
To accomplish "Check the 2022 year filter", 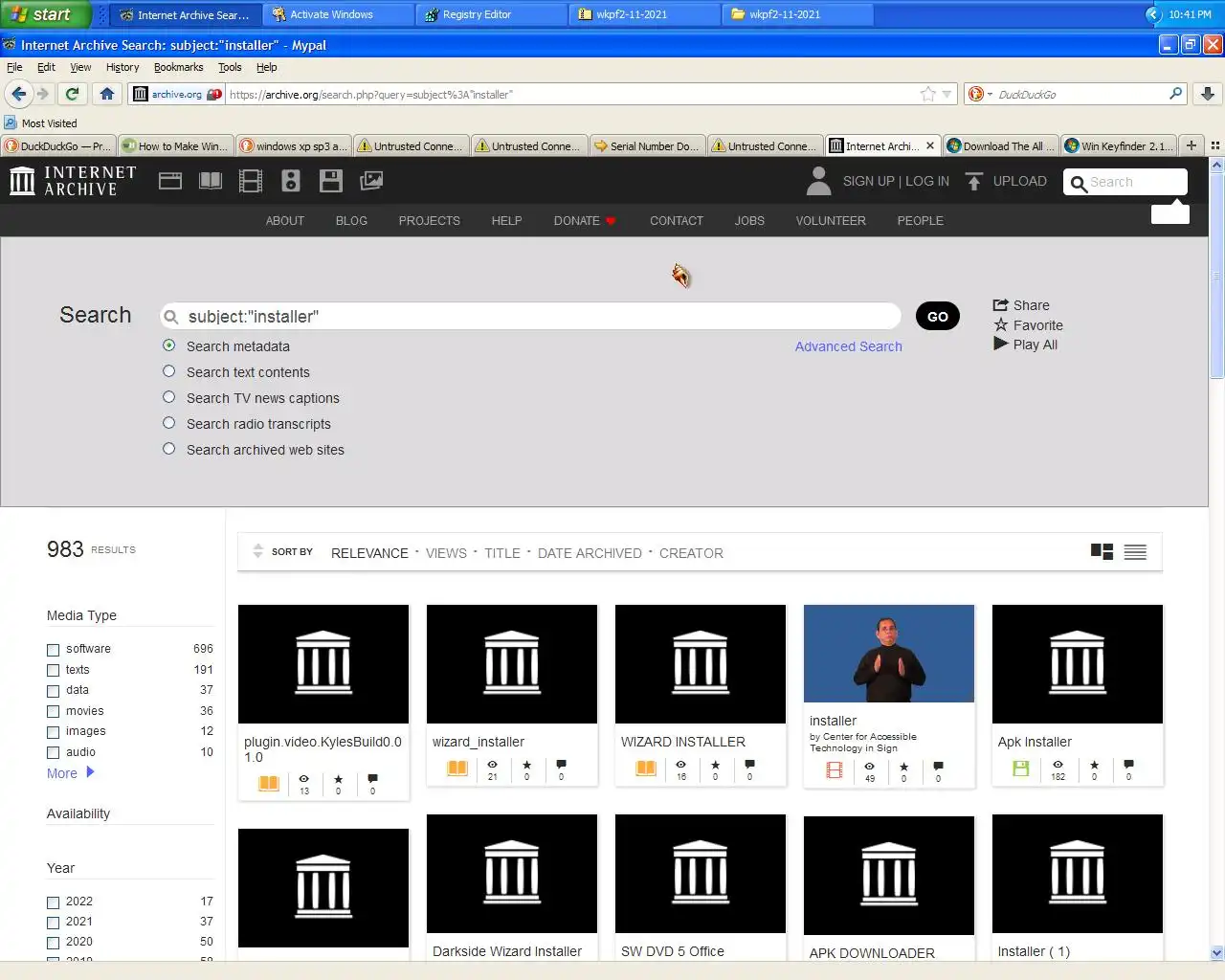I will (x=54, y=902).
